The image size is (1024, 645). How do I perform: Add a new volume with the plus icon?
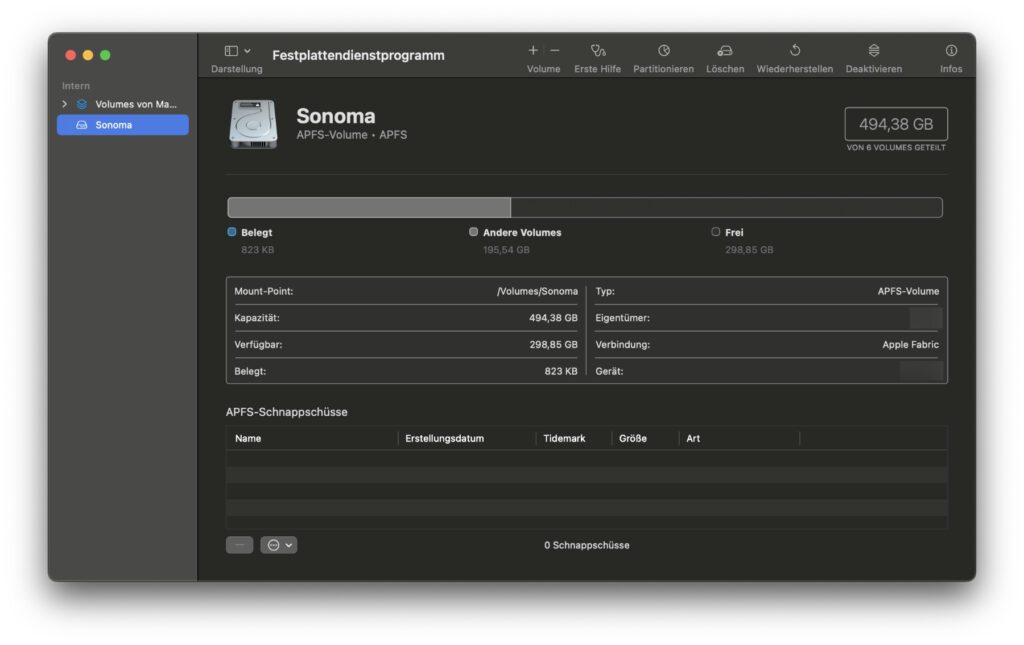pyautogui.click(x=532, y=48)
